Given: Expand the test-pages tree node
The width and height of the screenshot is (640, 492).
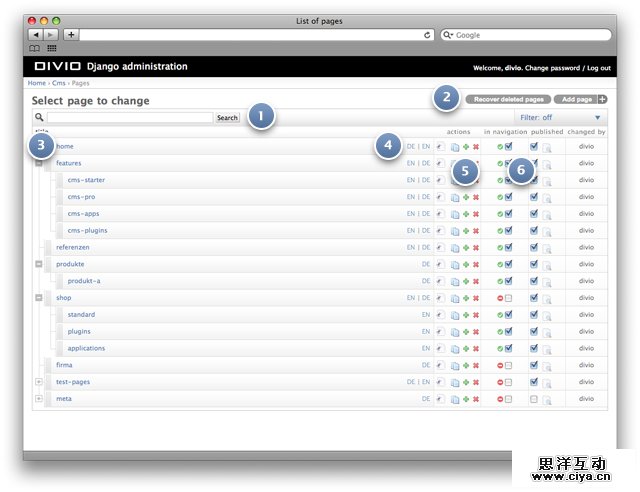Looking at the screenshot, I should [x=39, y=382].
